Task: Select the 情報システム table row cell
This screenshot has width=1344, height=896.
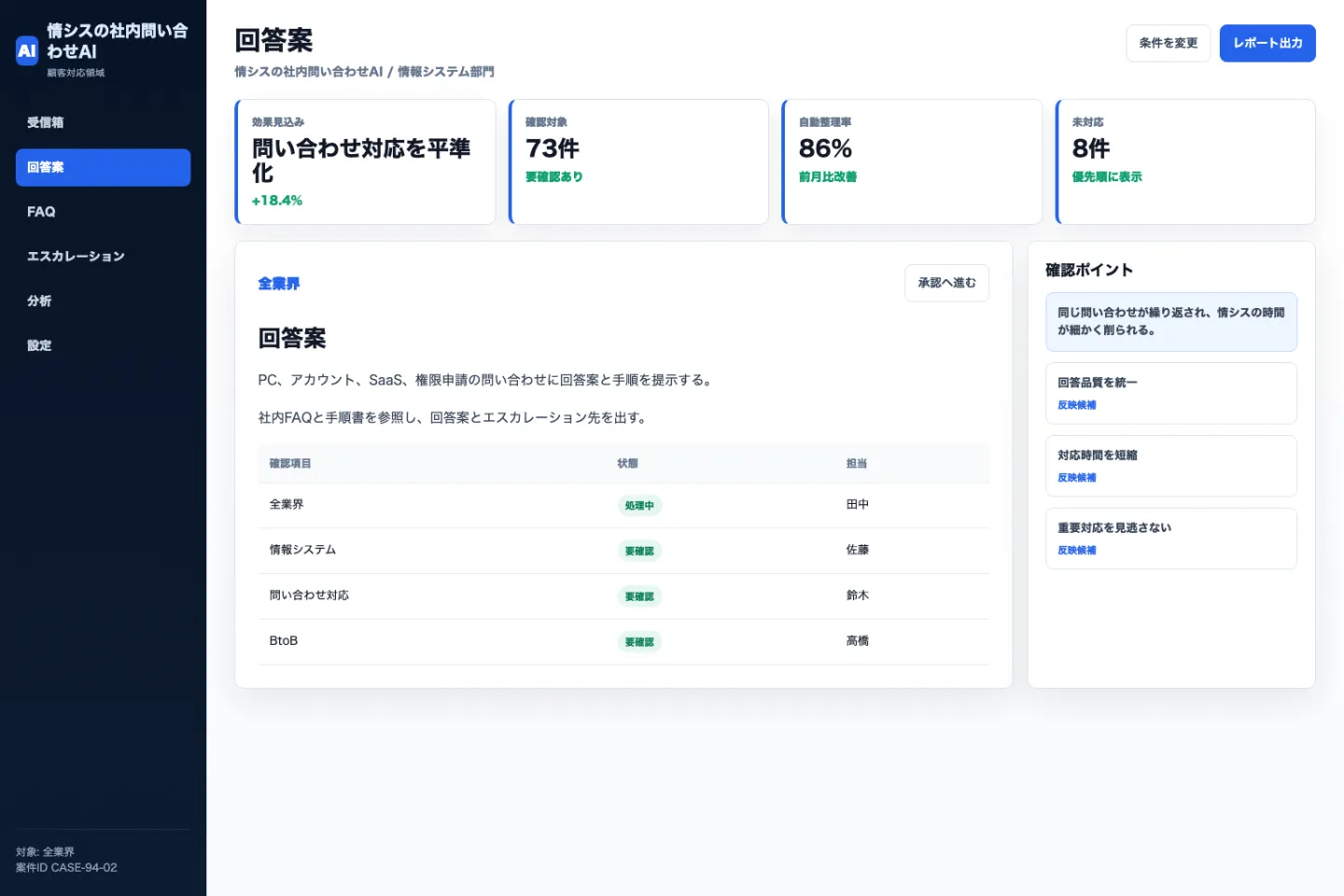Action: click(302, 550)
